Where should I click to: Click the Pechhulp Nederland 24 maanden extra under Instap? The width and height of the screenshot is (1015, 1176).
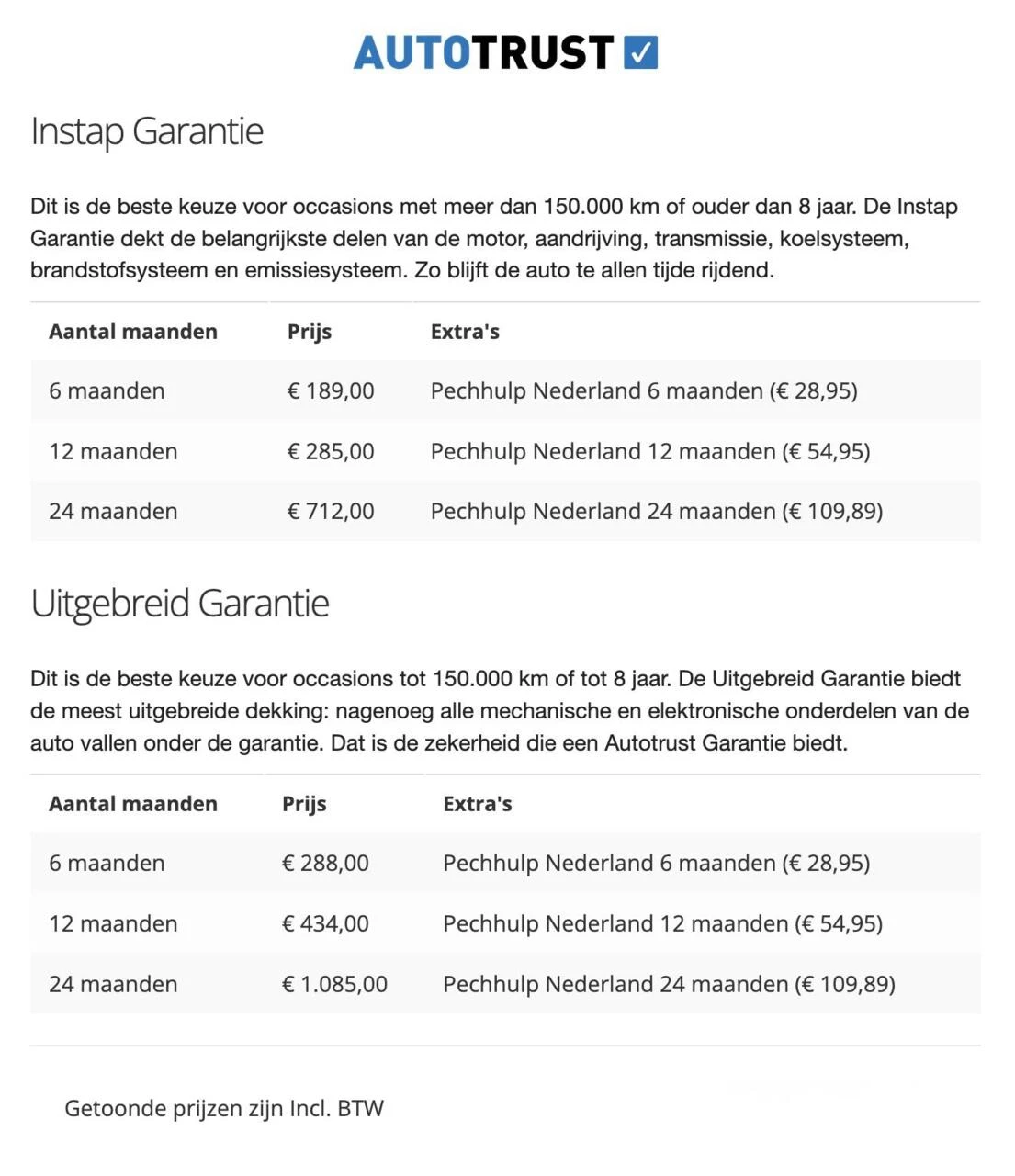(657, 511)
